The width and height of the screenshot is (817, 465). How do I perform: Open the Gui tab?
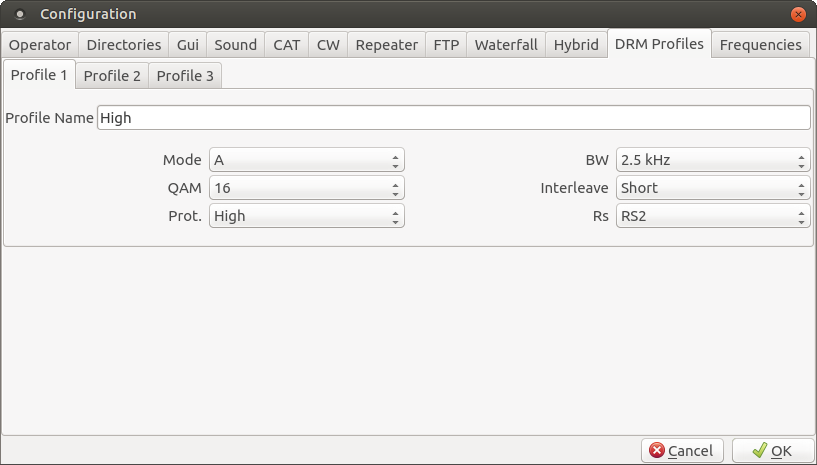[188, 45]
